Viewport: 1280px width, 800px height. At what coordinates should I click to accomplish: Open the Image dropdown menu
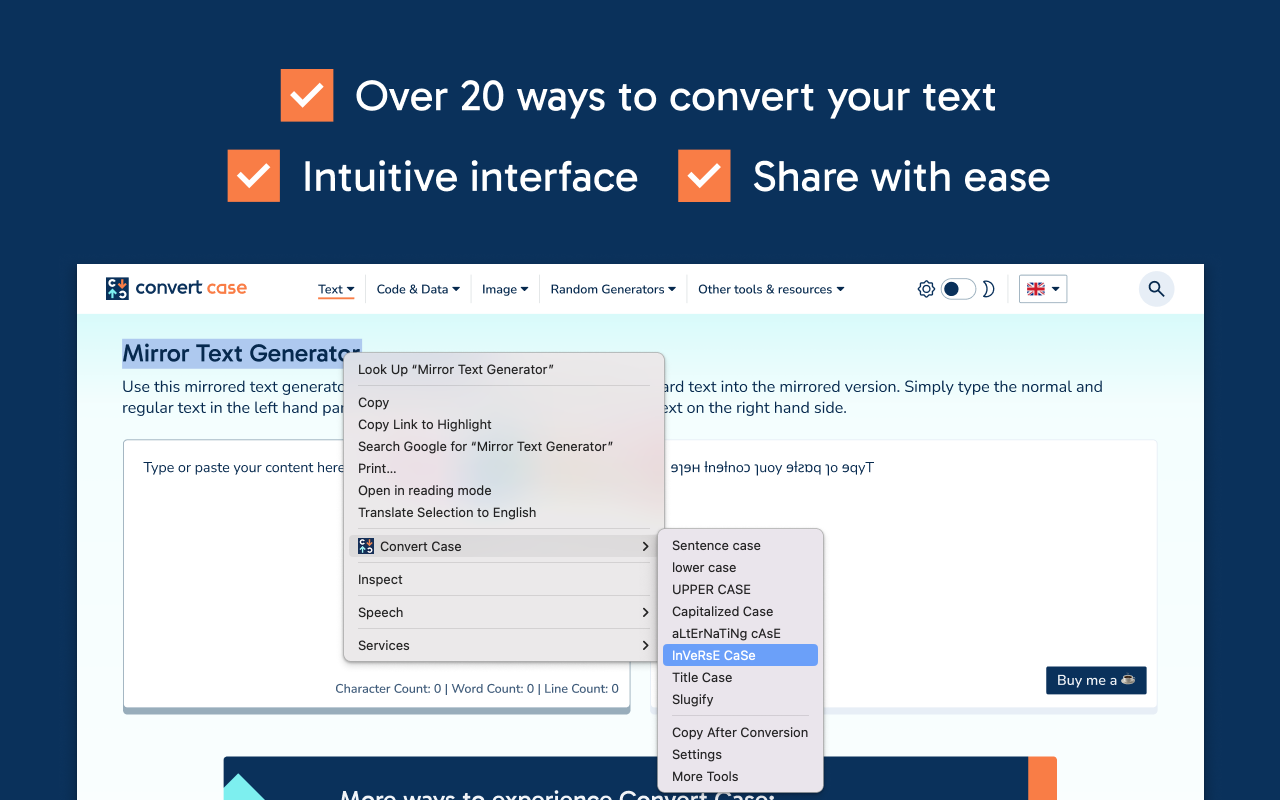(505, 289)
